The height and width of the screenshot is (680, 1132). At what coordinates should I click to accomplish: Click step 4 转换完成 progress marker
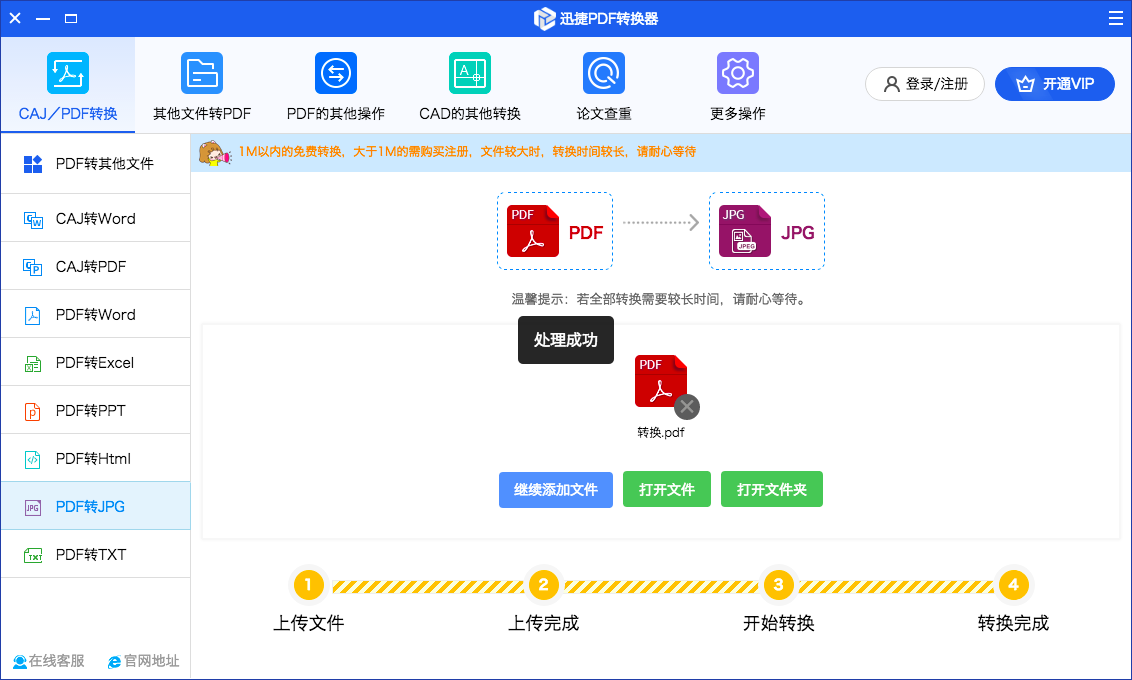click(x=1013, y=585)
